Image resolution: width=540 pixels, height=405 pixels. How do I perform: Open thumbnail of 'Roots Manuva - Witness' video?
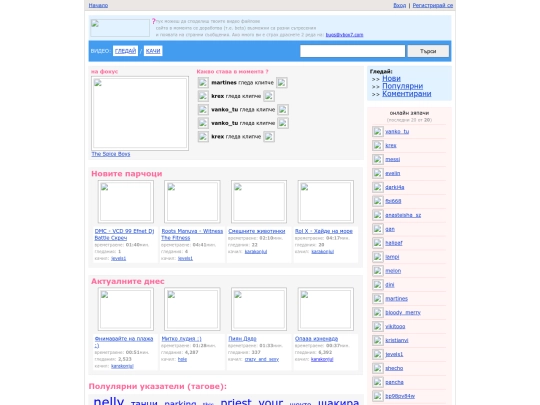coord(192,202)
